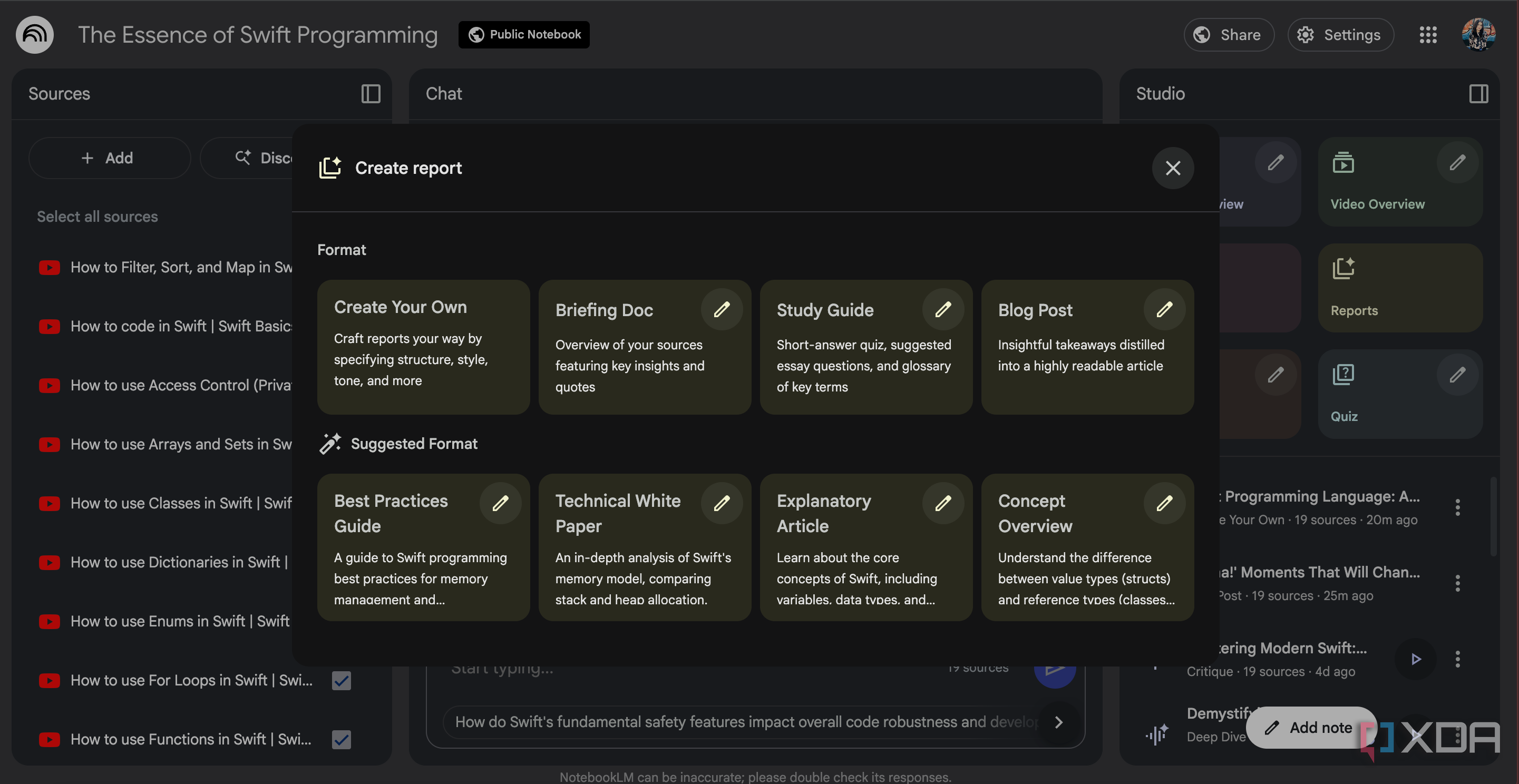Click the Public Notebook badge
This screenshot has height=784, width=1519.
tap(523, 35)
